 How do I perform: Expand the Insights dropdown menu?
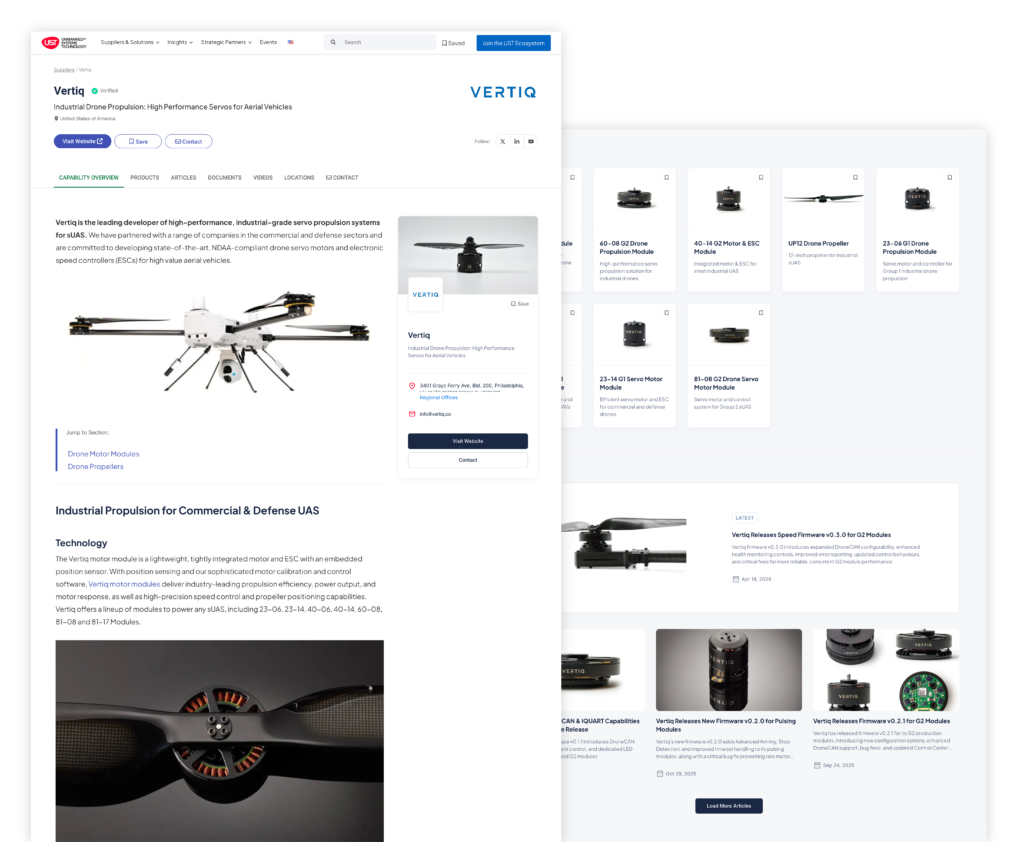(180, 42)
